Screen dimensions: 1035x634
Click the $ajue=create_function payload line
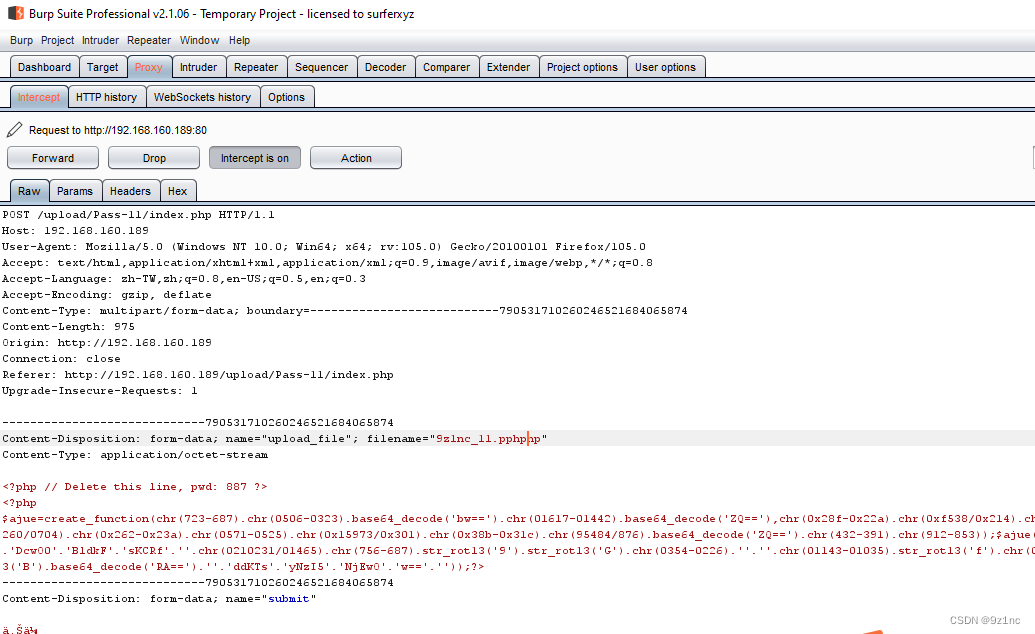click(x=518, y=518)
